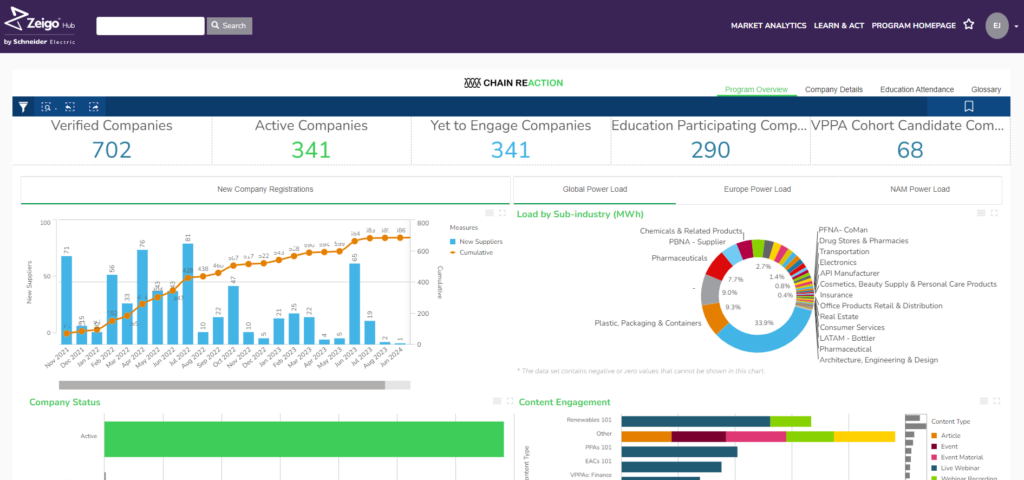1024x480 pixels.
Task: Click Plastic, Packaging & Containers label
Action: click(648, 323)
